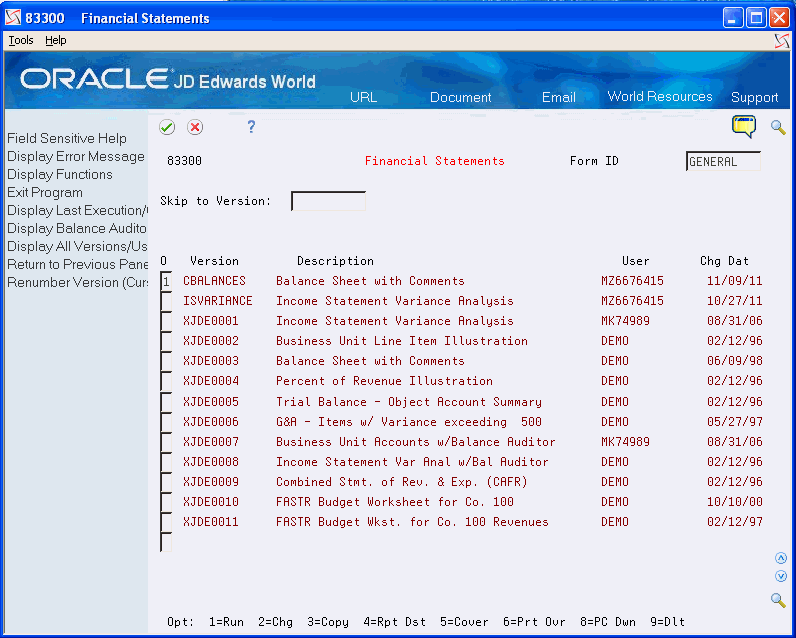This screenshot has width=796, height=638.
Task: Click the Skip to Version input field
Action: pyautogui.click(x=328, y=201)
